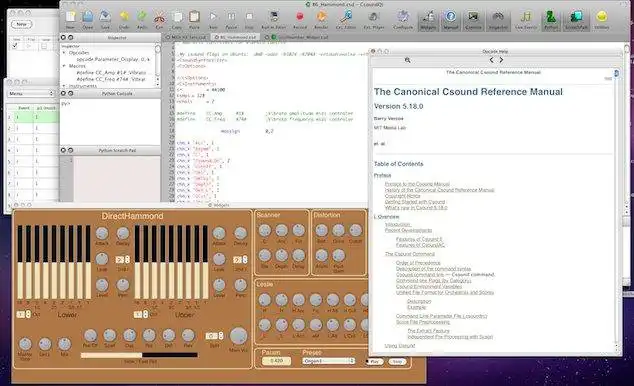Viewport: 634px width, 386px height.
Task: Open the Menu dropdown in Live Events window
Action: [31, 94]
